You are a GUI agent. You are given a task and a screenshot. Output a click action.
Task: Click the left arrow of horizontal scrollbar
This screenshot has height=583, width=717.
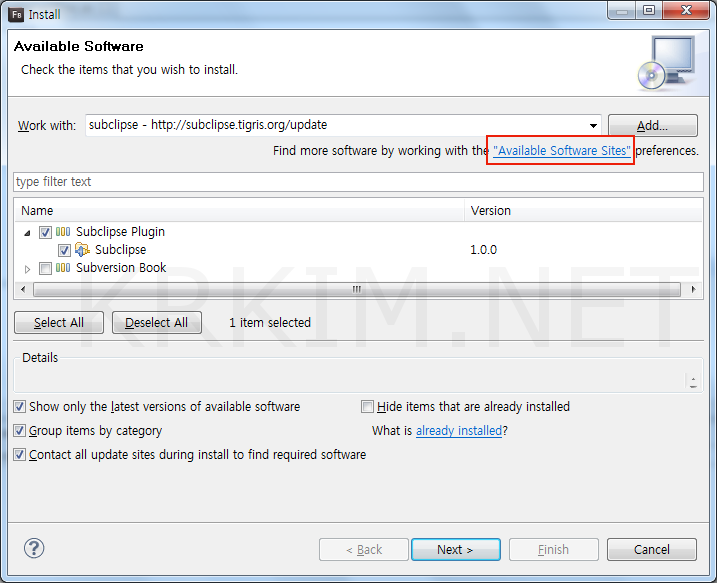point(23,289)
